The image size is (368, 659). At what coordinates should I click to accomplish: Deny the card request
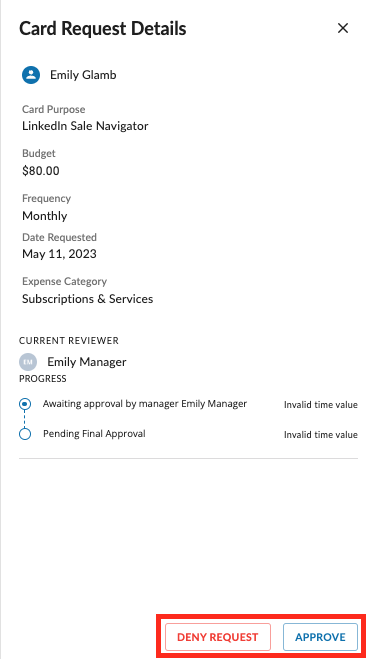(218, 637)
